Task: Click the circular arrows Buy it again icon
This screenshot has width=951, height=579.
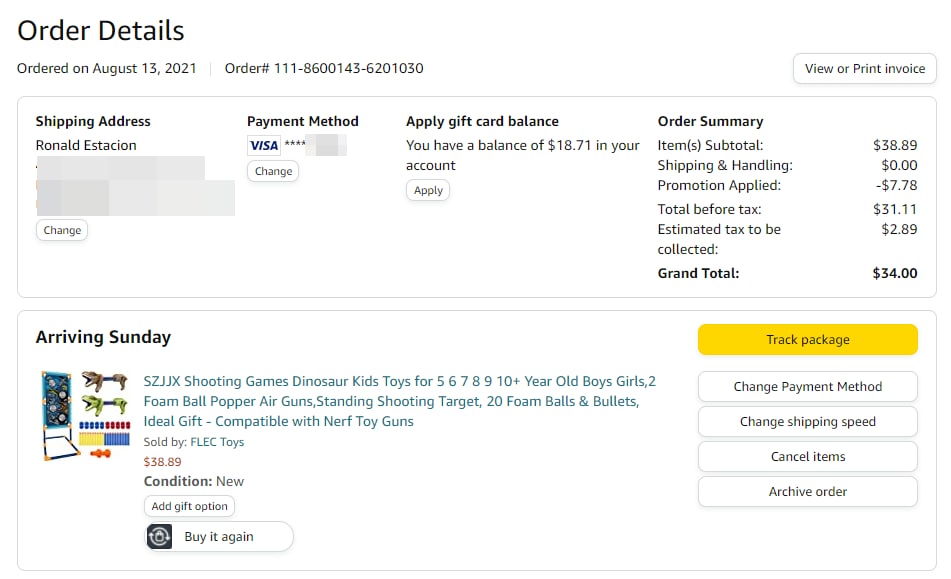Action: (160, 537)
